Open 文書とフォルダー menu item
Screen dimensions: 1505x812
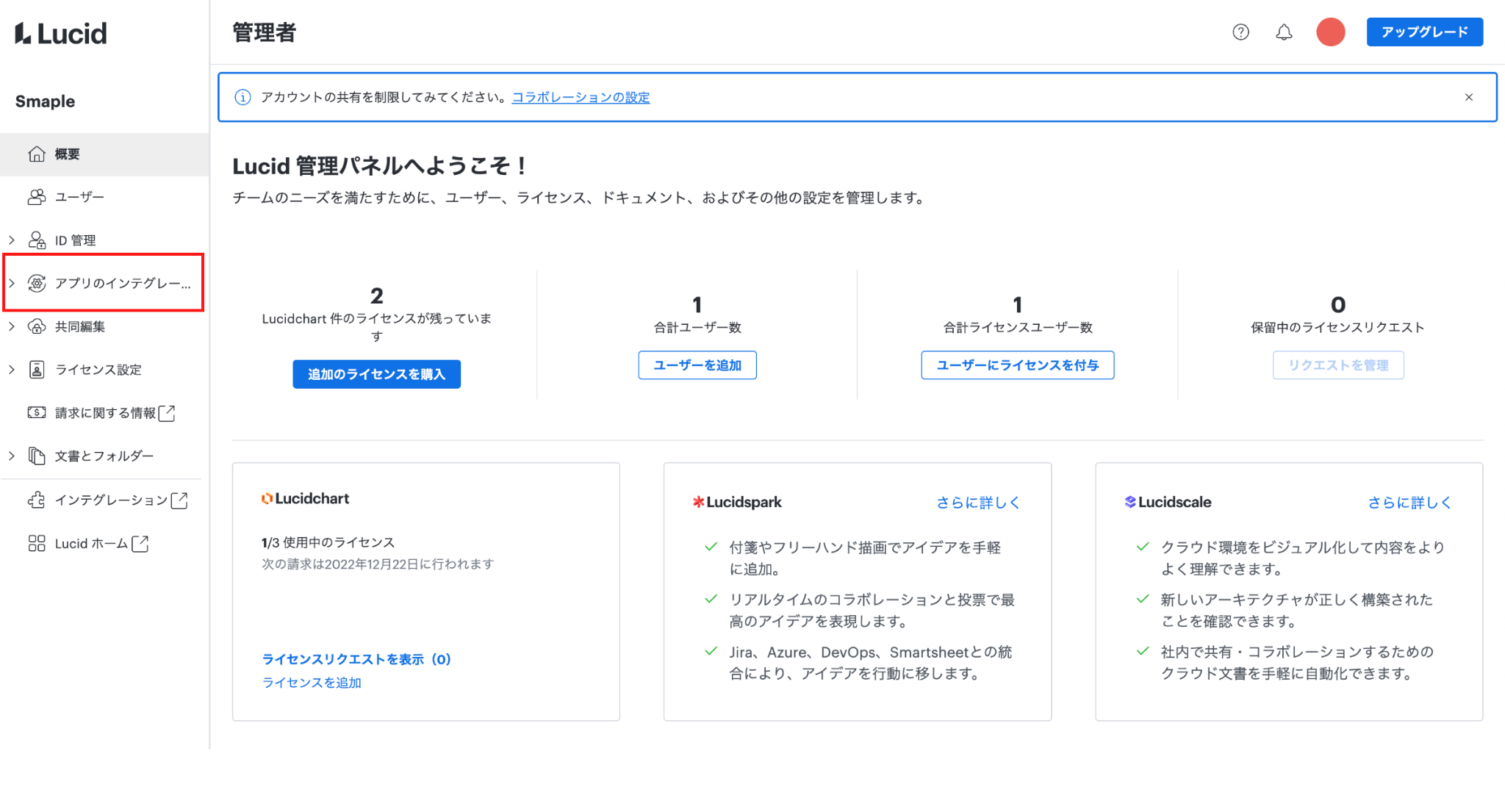tap(104, 456)
